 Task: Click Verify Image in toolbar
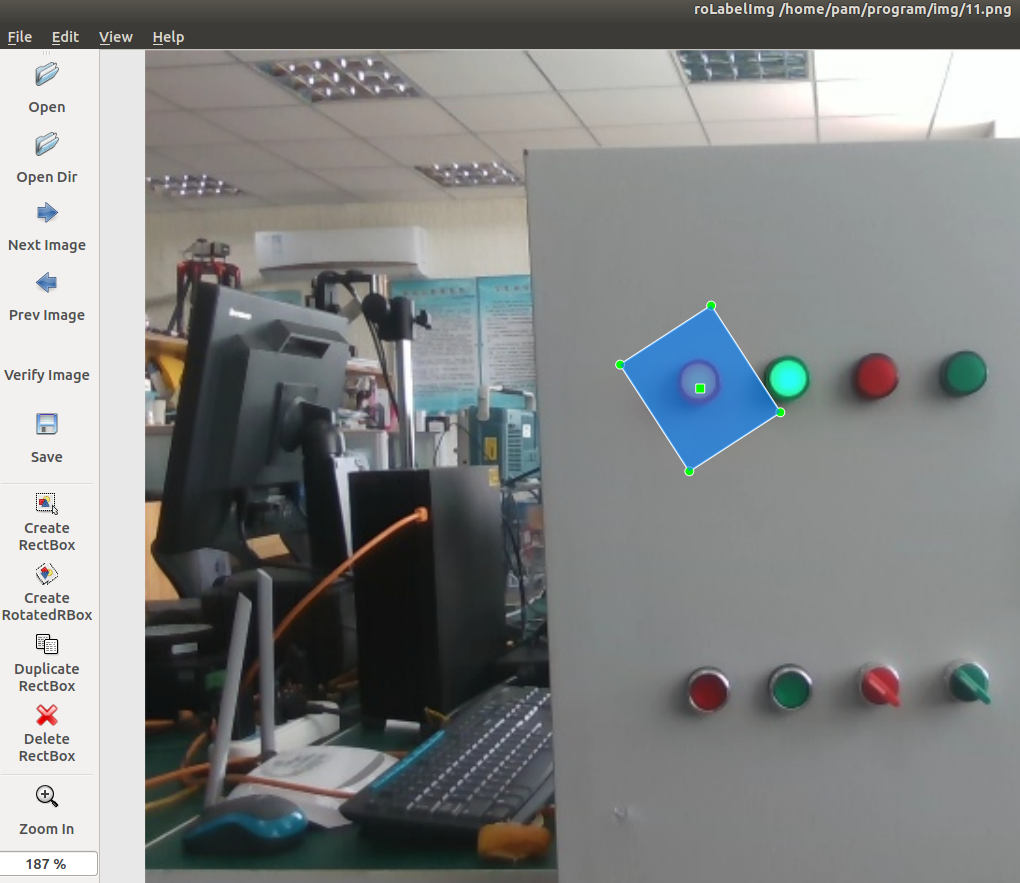click(47, 375)
